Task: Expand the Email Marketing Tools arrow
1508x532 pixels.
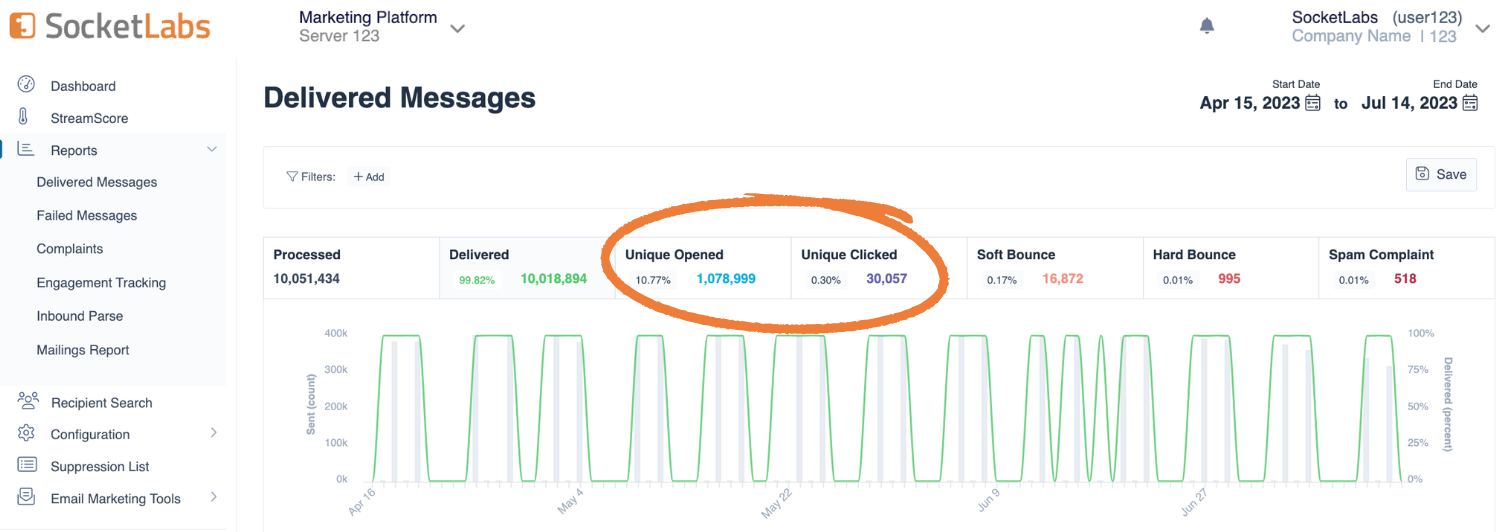Action: tap(213, 498)
